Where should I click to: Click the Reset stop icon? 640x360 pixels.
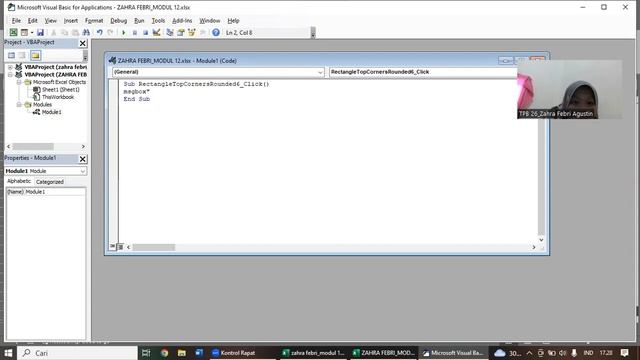145,32
